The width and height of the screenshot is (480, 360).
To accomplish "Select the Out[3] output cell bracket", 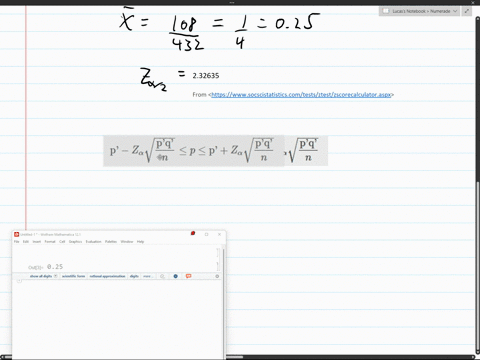I will [218, 266].
